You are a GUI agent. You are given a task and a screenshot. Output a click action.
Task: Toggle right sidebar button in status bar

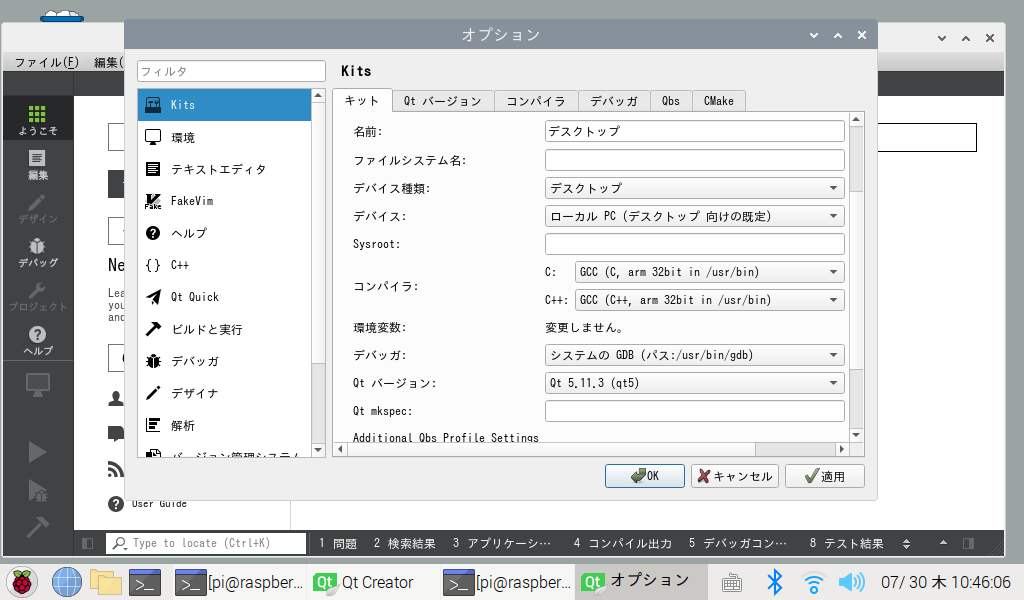[x=968, y=543]
